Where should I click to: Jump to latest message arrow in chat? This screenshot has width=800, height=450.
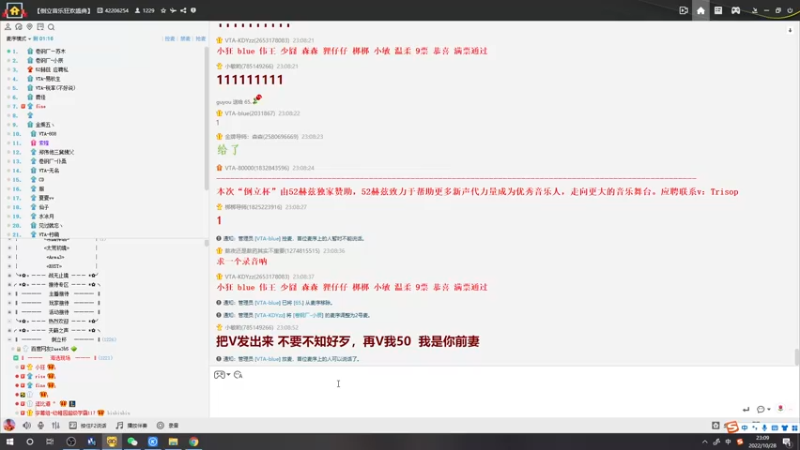click(x=790, y=30)
